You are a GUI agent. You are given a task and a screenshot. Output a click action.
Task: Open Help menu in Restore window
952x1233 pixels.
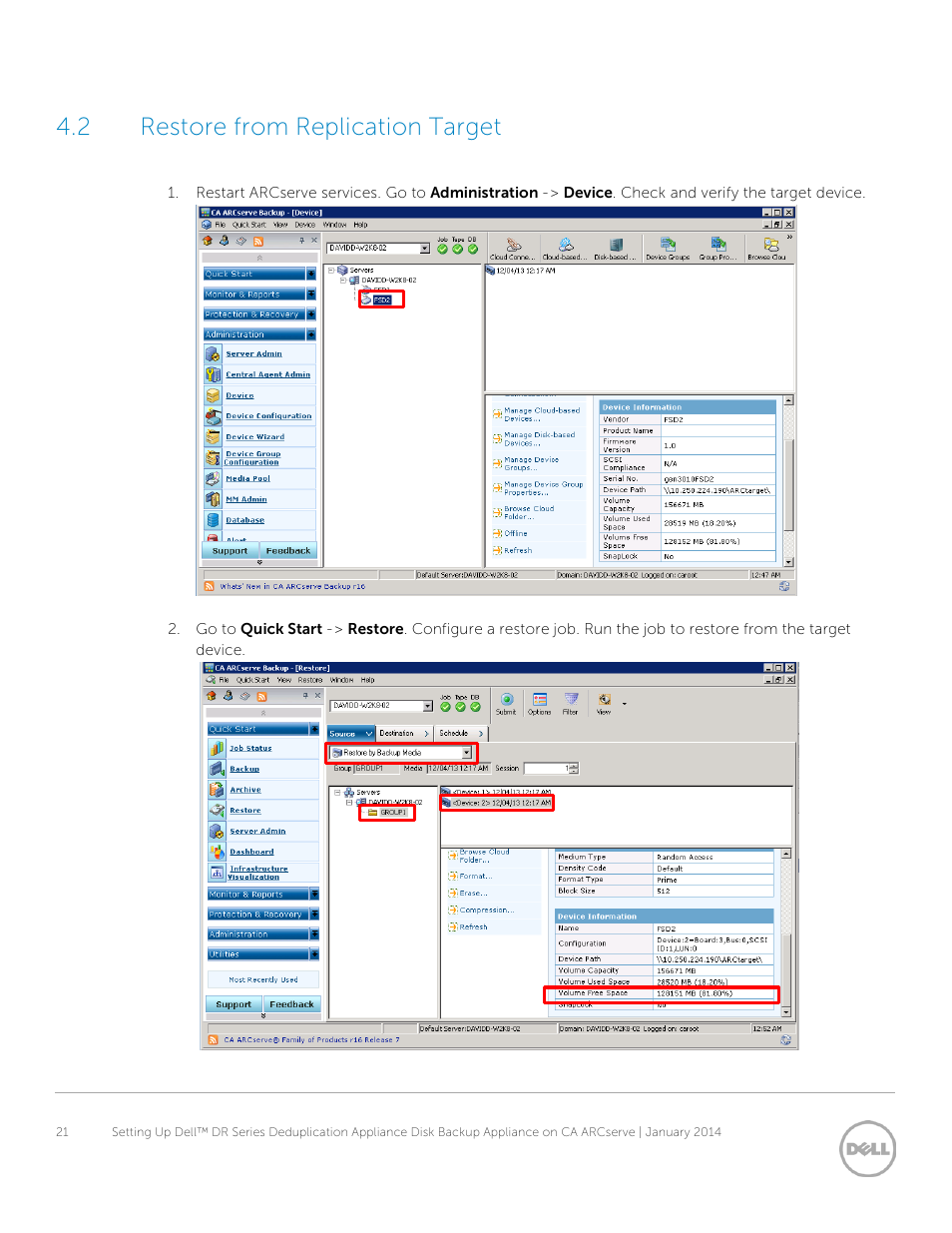coord(368,680)
